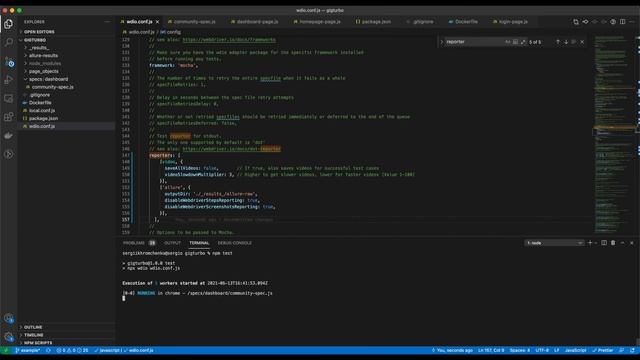The width and height of the screenshot is (640, 360).
Task: Close the wdio.conf.js tab
Action: [157, 22]
